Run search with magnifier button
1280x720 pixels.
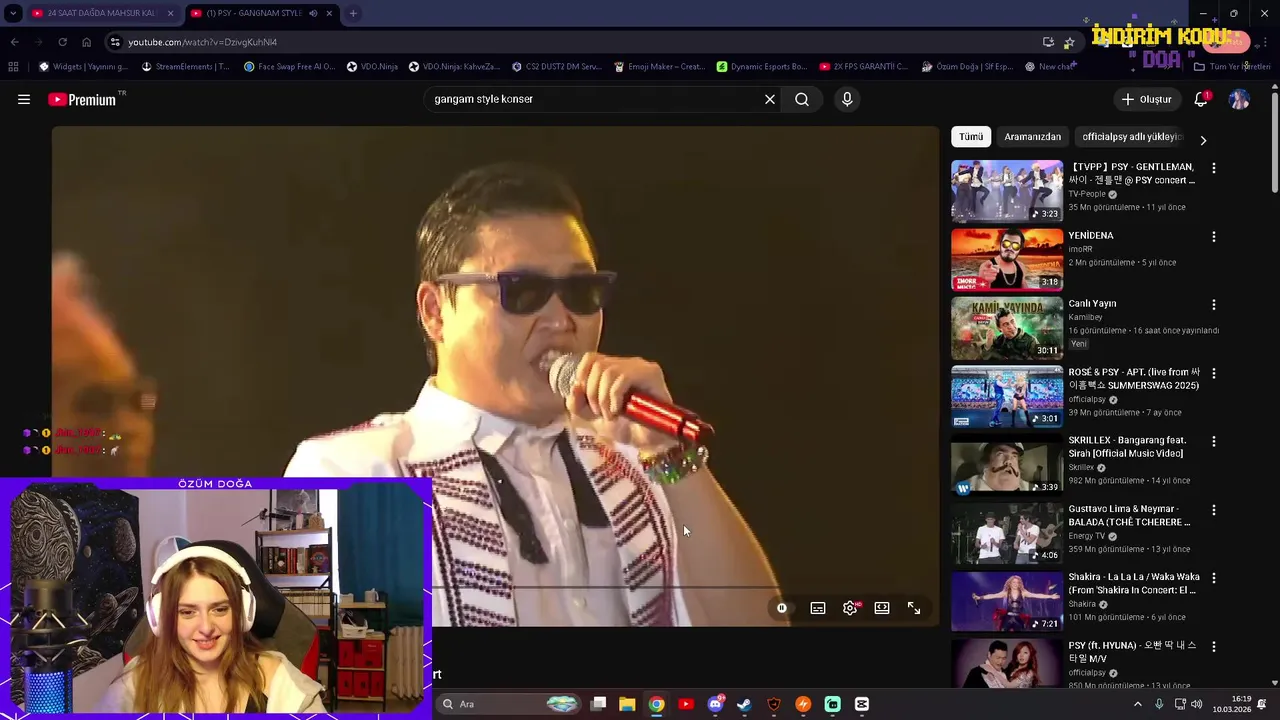802,99
